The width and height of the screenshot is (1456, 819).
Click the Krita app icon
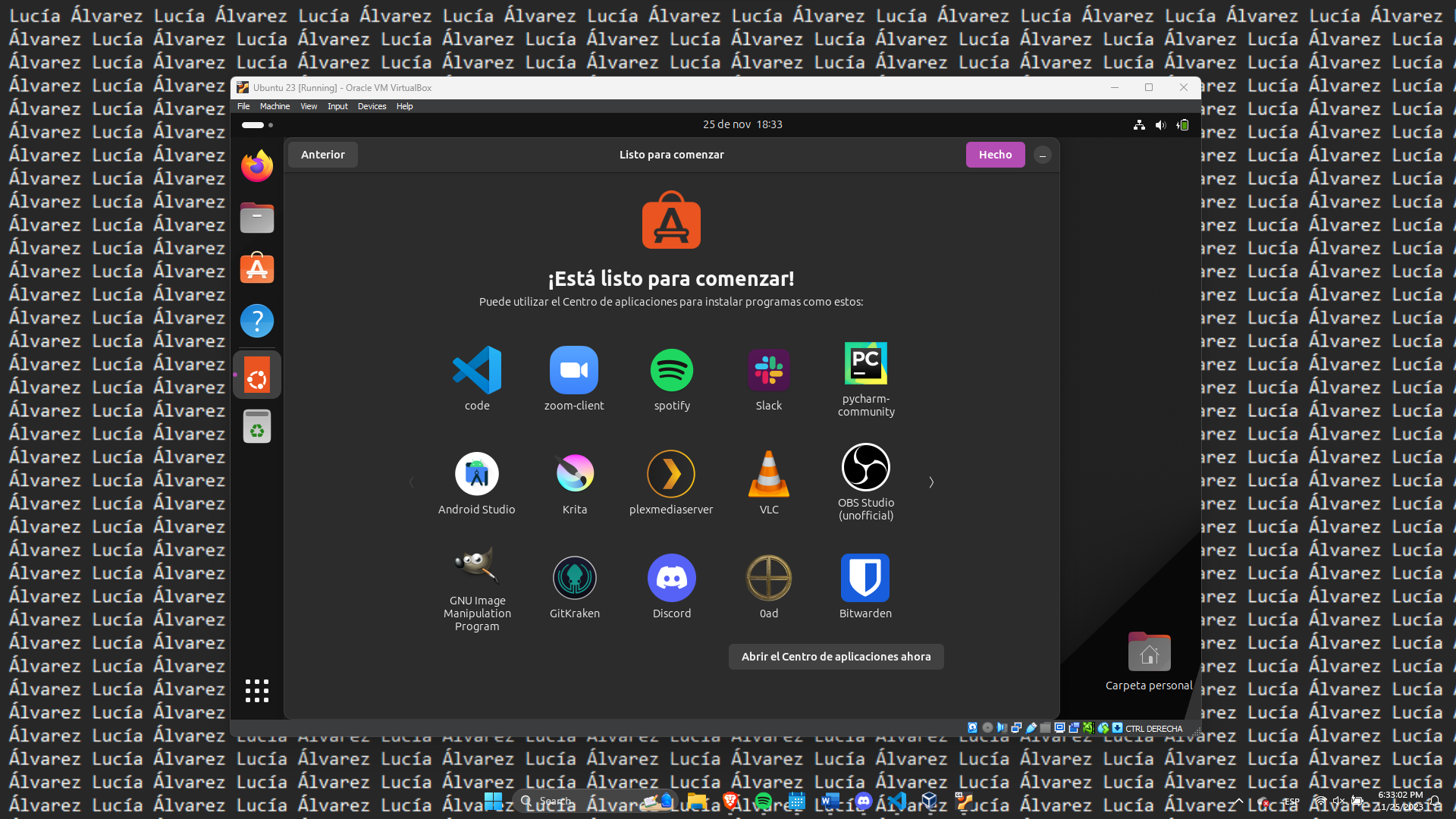click(575, 473)
